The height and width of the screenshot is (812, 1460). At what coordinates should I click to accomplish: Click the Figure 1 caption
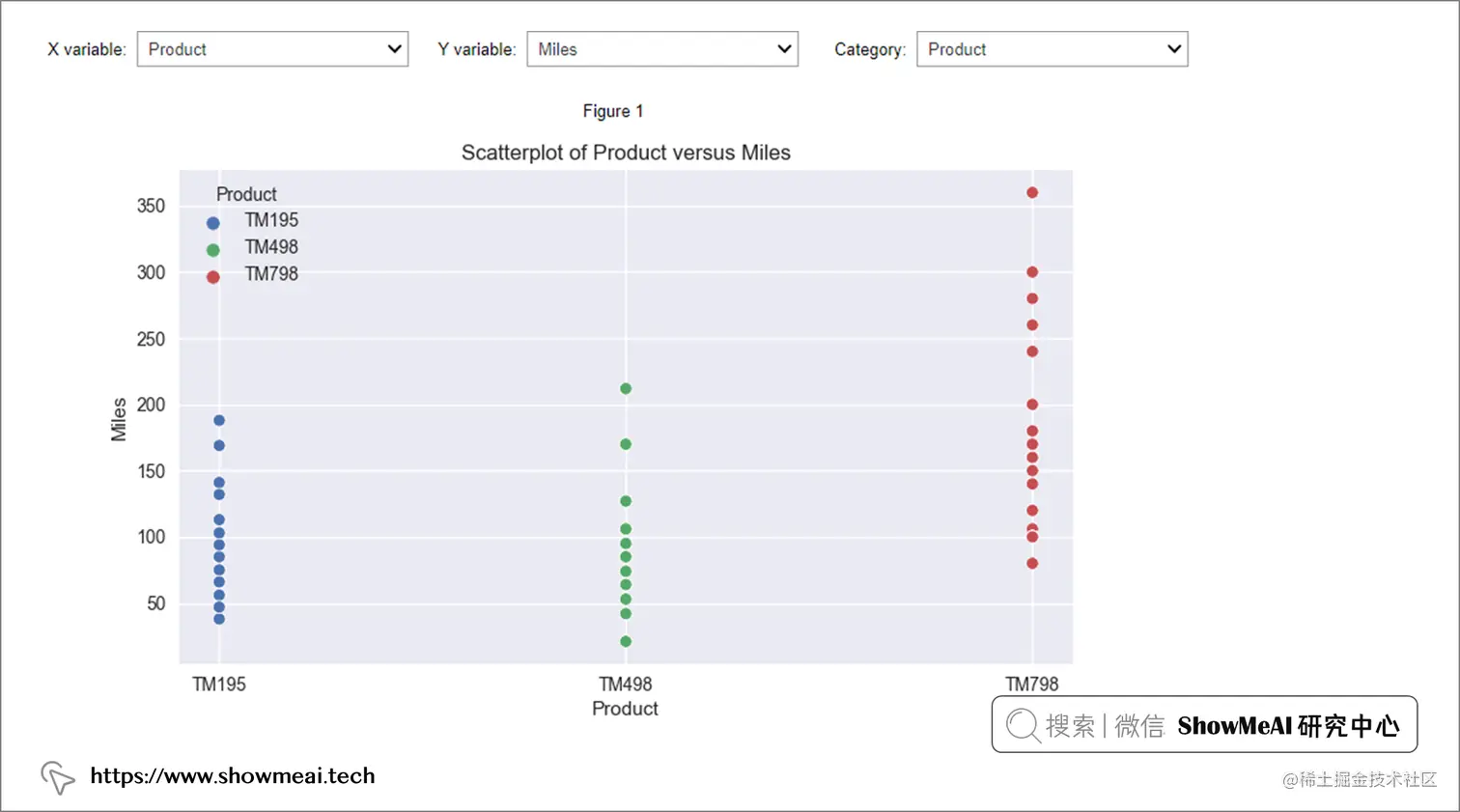612,111
